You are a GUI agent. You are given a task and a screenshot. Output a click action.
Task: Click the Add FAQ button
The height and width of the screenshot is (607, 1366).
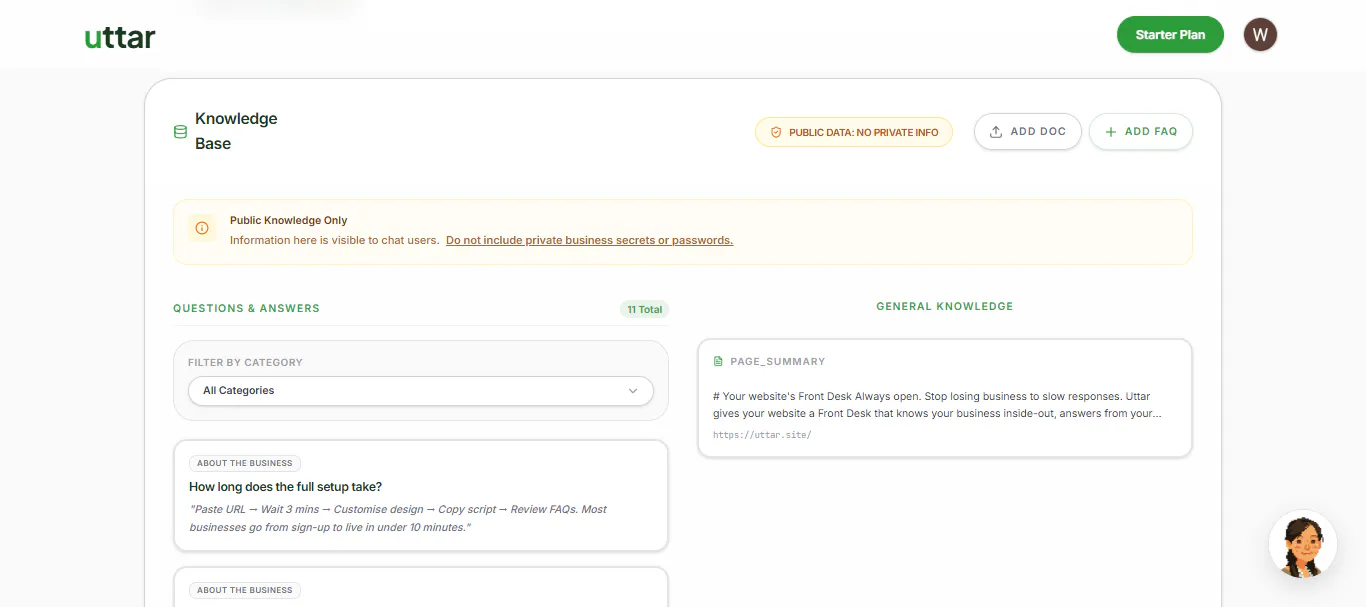tap(1140, 131)
